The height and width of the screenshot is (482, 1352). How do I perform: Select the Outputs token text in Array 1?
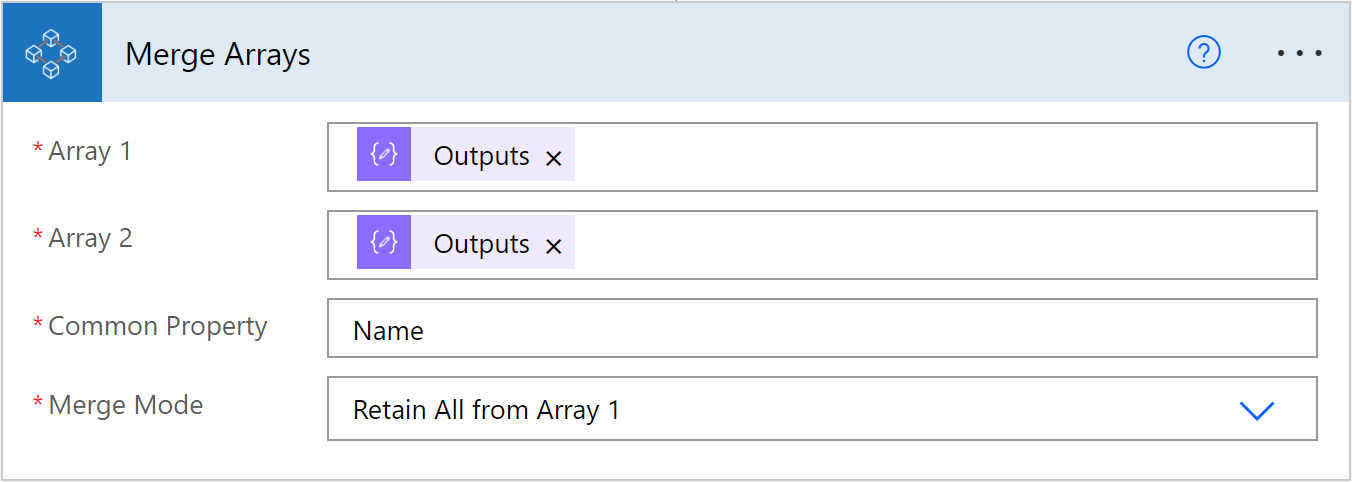pyautogui.click(x=481, y=156)
